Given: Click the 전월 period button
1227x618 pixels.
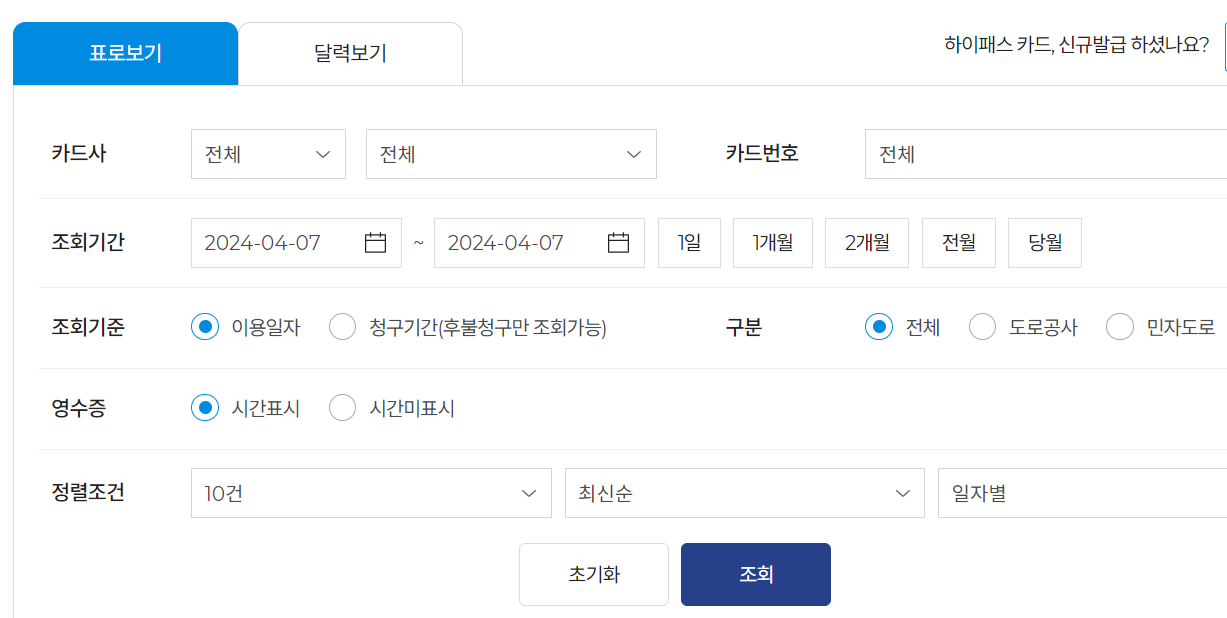Looking at the screenshot, I should point(958,242).
